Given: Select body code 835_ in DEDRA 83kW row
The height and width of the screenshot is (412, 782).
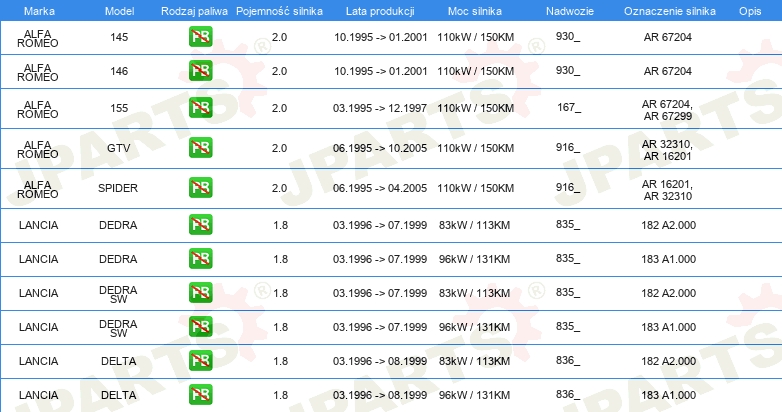Looking at the screenshot, I should click(568, 224).
